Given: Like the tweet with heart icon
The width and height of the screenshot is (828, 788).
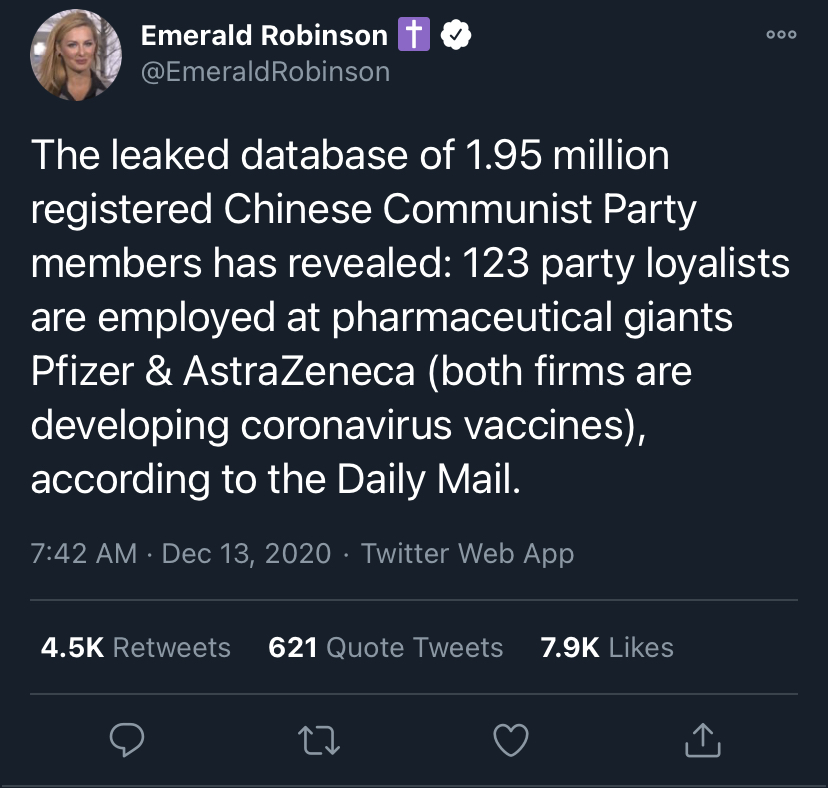Looking at the screenshot, I should [x=511, y=740].
